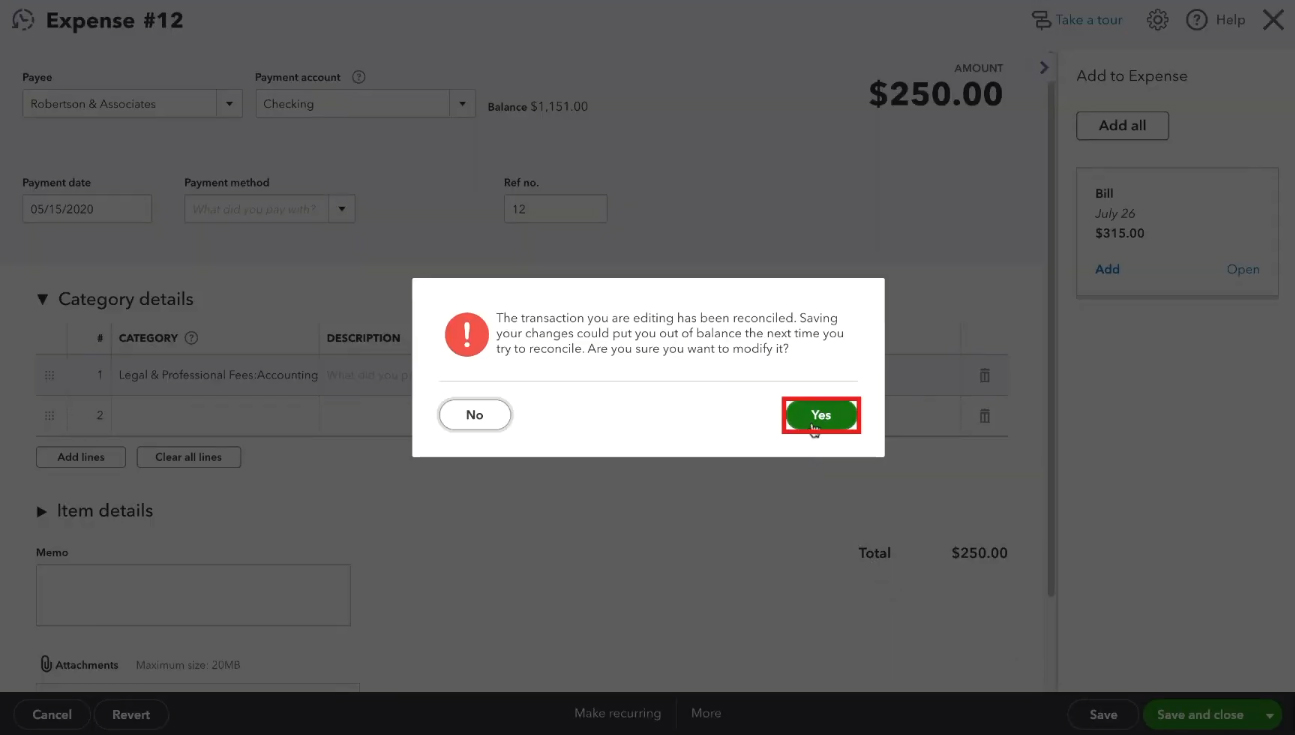Collapse the Category details section
This screenshot has width=1295, height=735.
42,299
